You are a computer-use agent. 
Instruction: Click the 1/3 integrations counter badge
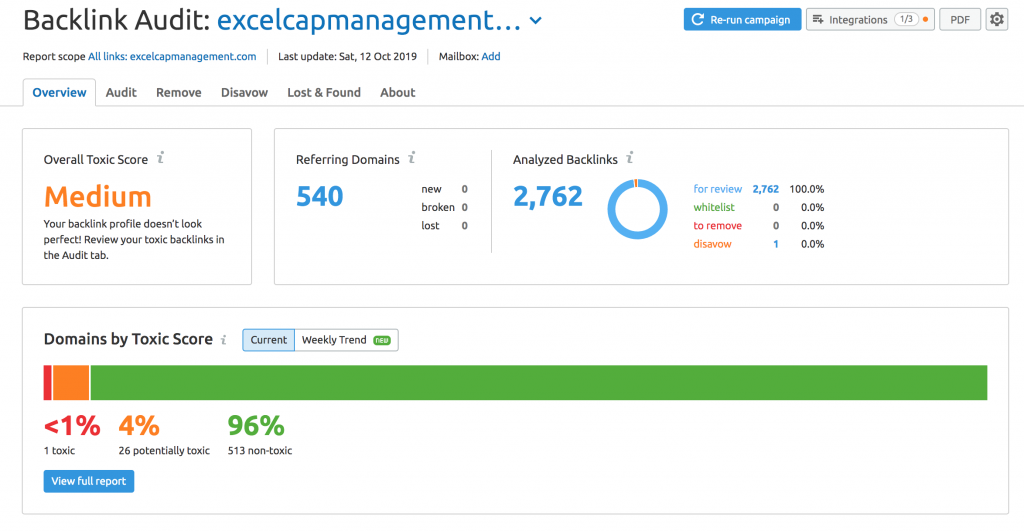906,20
